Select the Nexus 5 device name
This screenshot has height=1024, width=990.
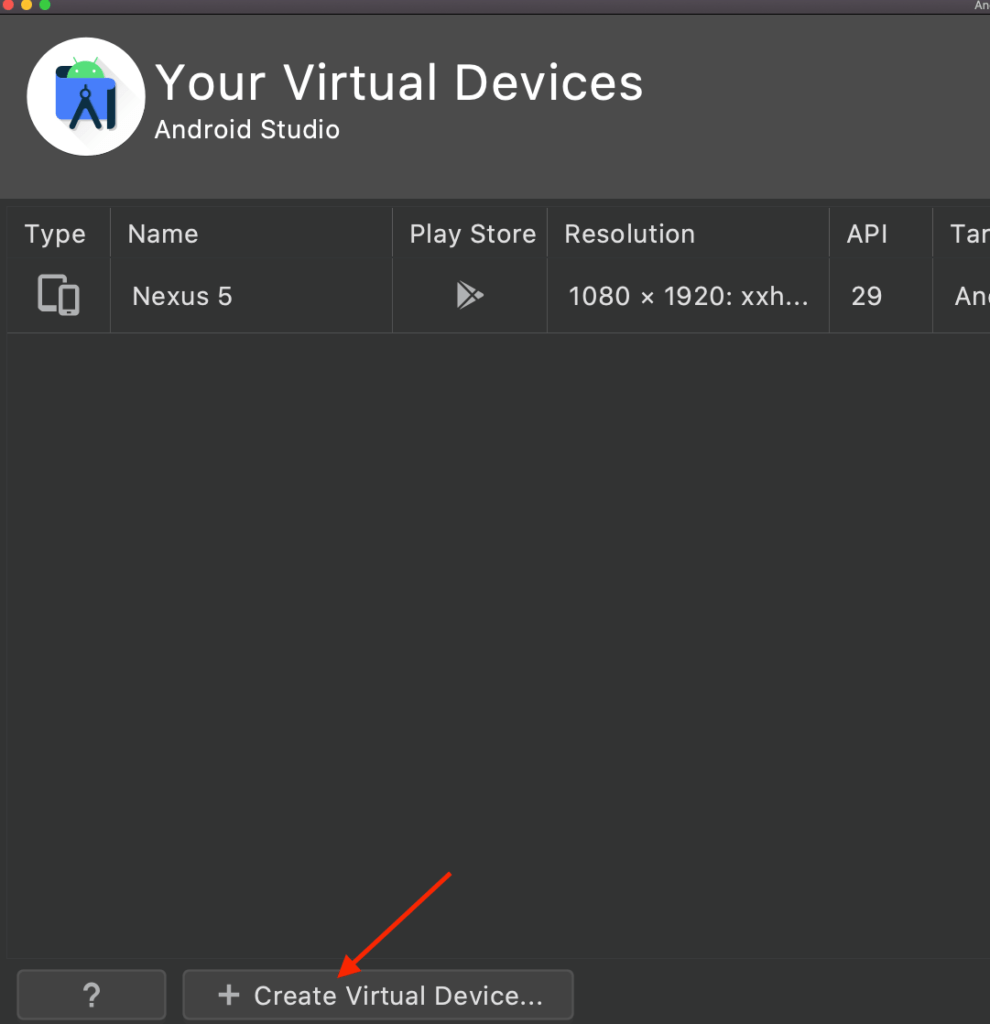pos(182,296)
